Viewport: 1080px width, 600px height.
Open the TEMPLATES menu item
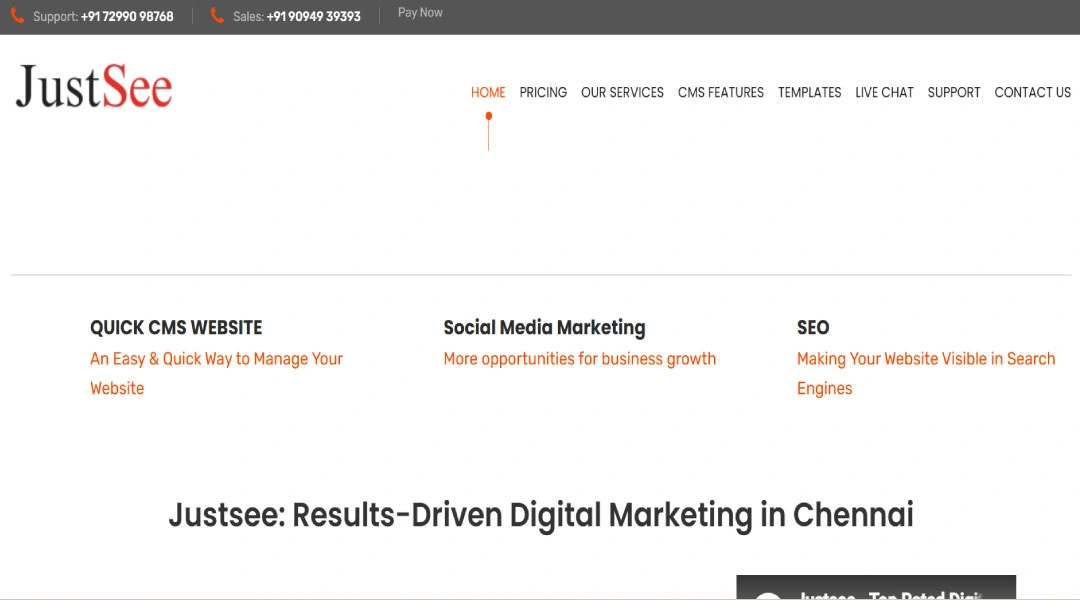pos(810,92)
